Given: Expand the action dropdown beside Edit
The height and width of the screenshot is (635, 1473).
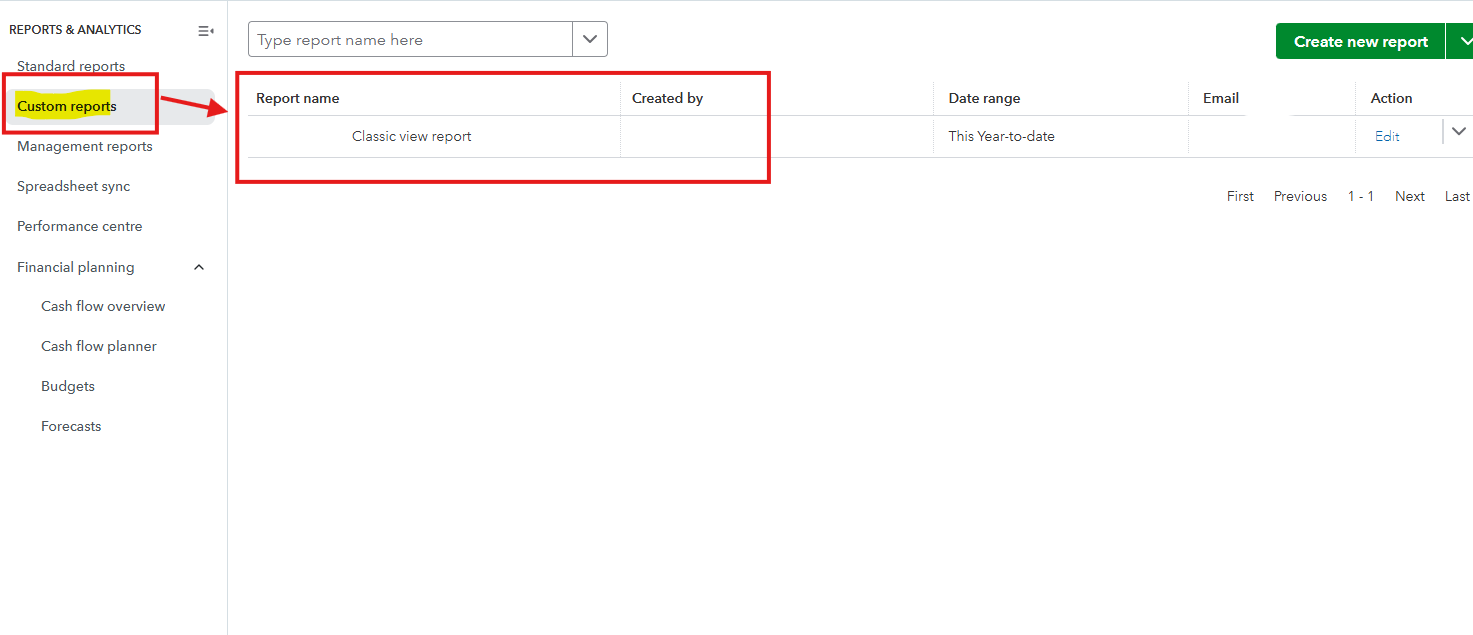Looking at the screenshot, I should 1458,131.
